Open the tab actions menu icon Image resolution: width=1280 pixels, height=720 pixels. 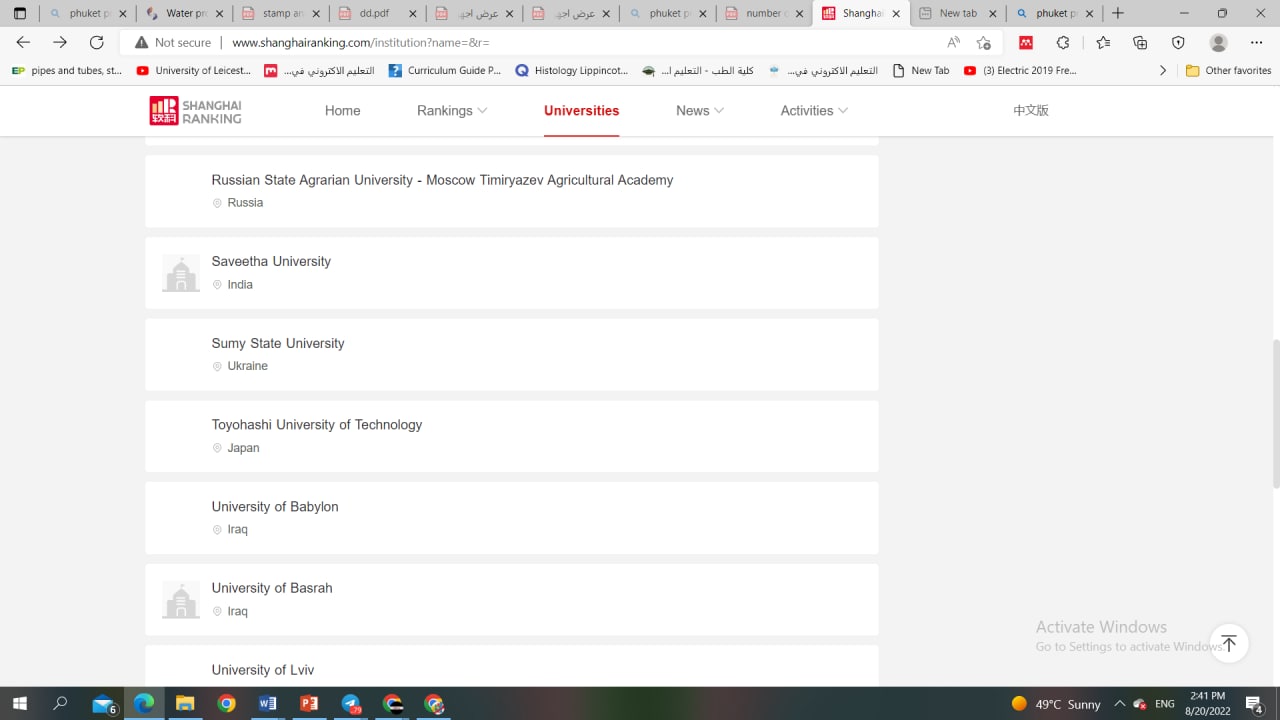click(19, 13)
